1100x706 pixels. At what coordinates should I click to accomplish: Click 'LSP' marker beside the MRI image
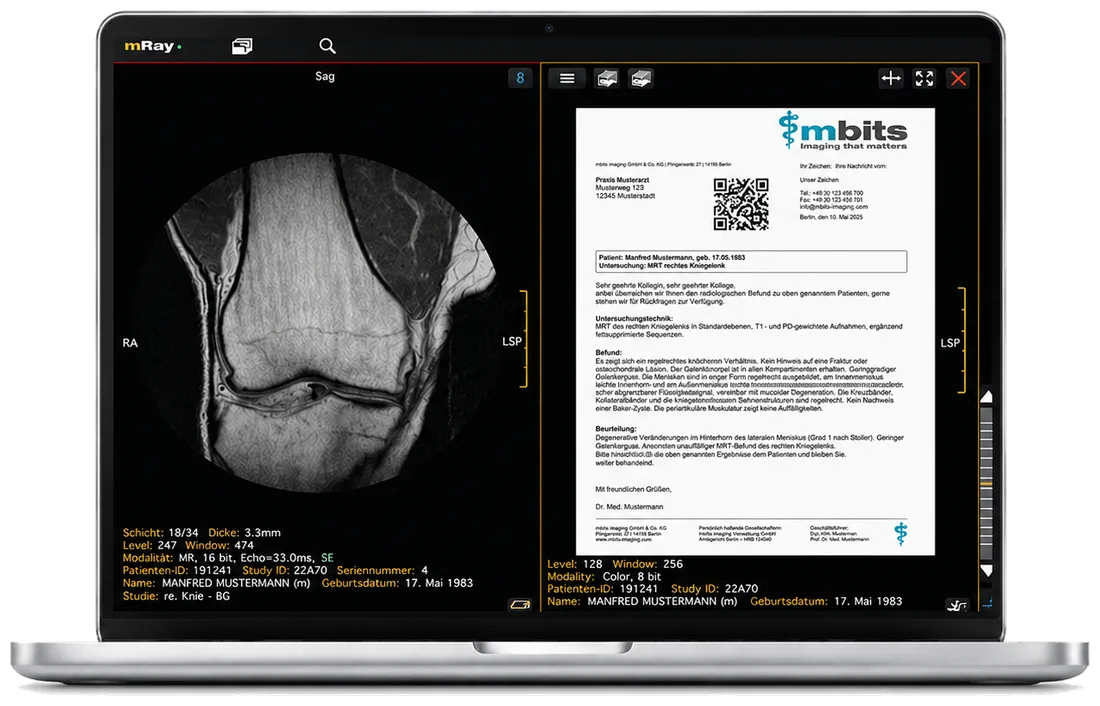[x=512, y=342]
